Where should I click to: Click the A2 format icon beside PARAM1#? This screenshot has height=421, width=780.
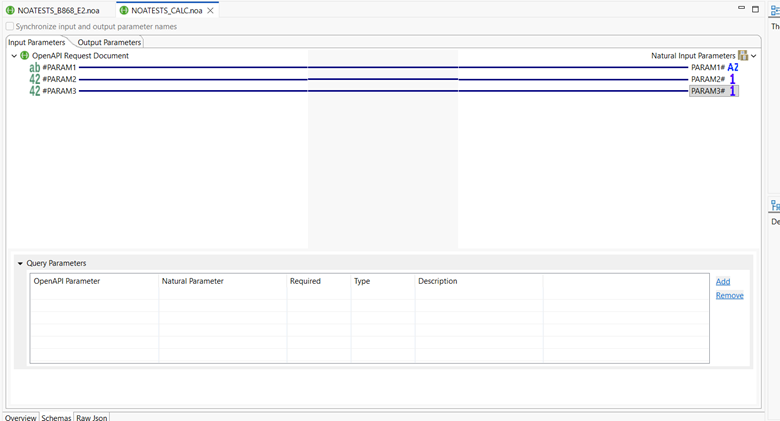[x=733, y=67]
